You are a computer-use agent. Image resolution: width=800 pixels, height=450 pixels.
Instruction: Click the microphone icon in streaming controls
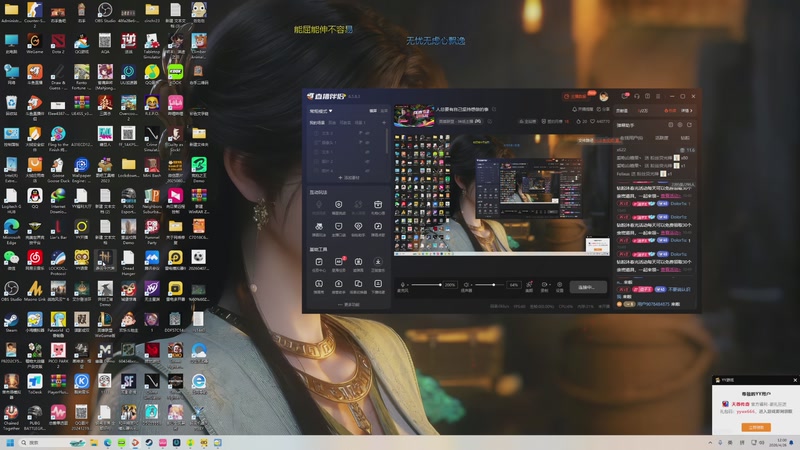403,285
